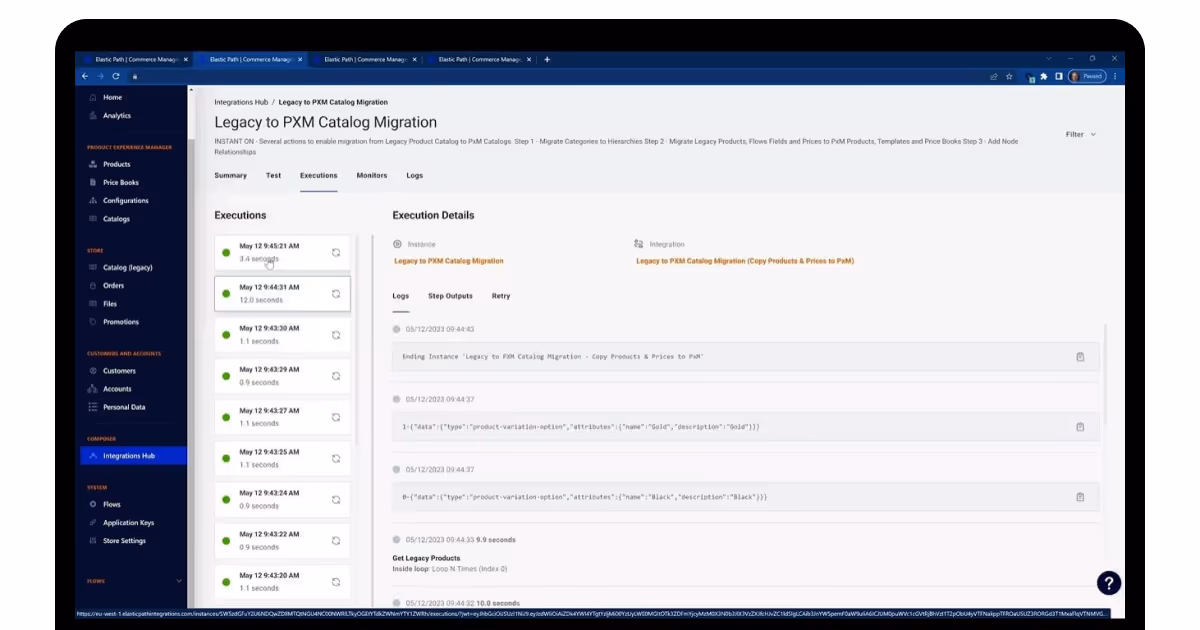Open Store Settings page
This screenshot has width=1200, height=630.
(124, 540)
